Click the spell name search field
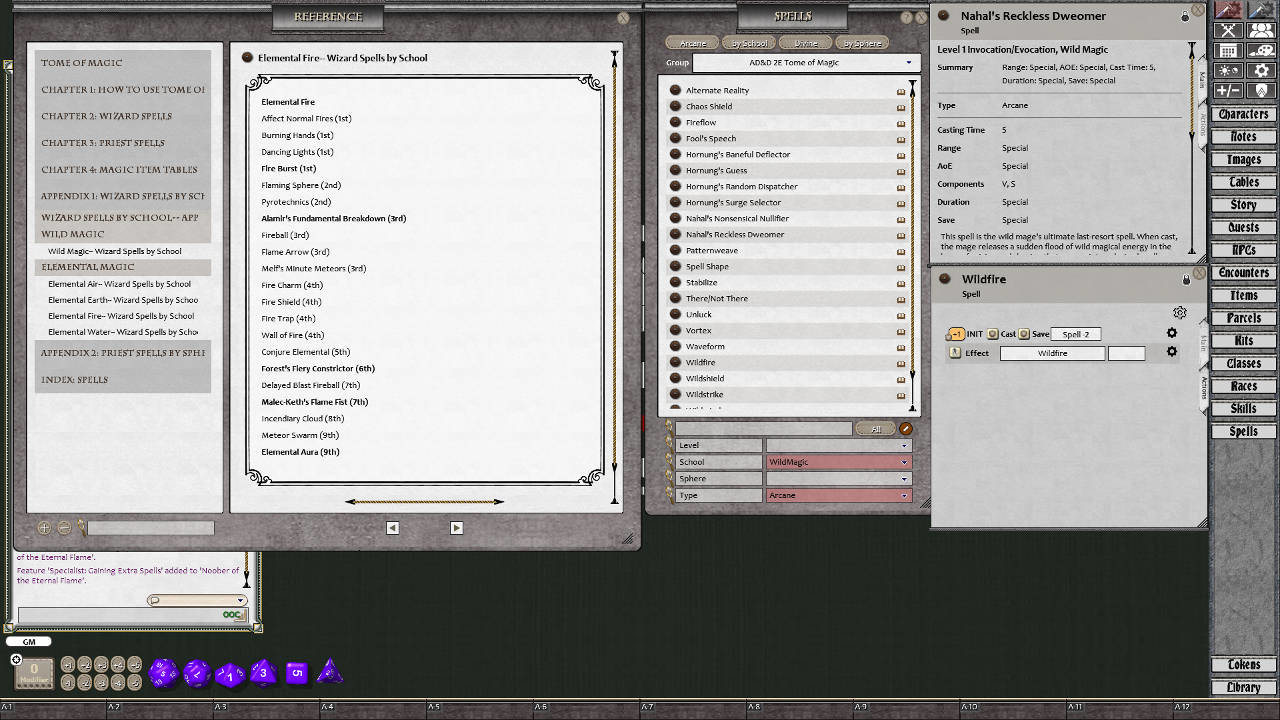 click(764, 429)
